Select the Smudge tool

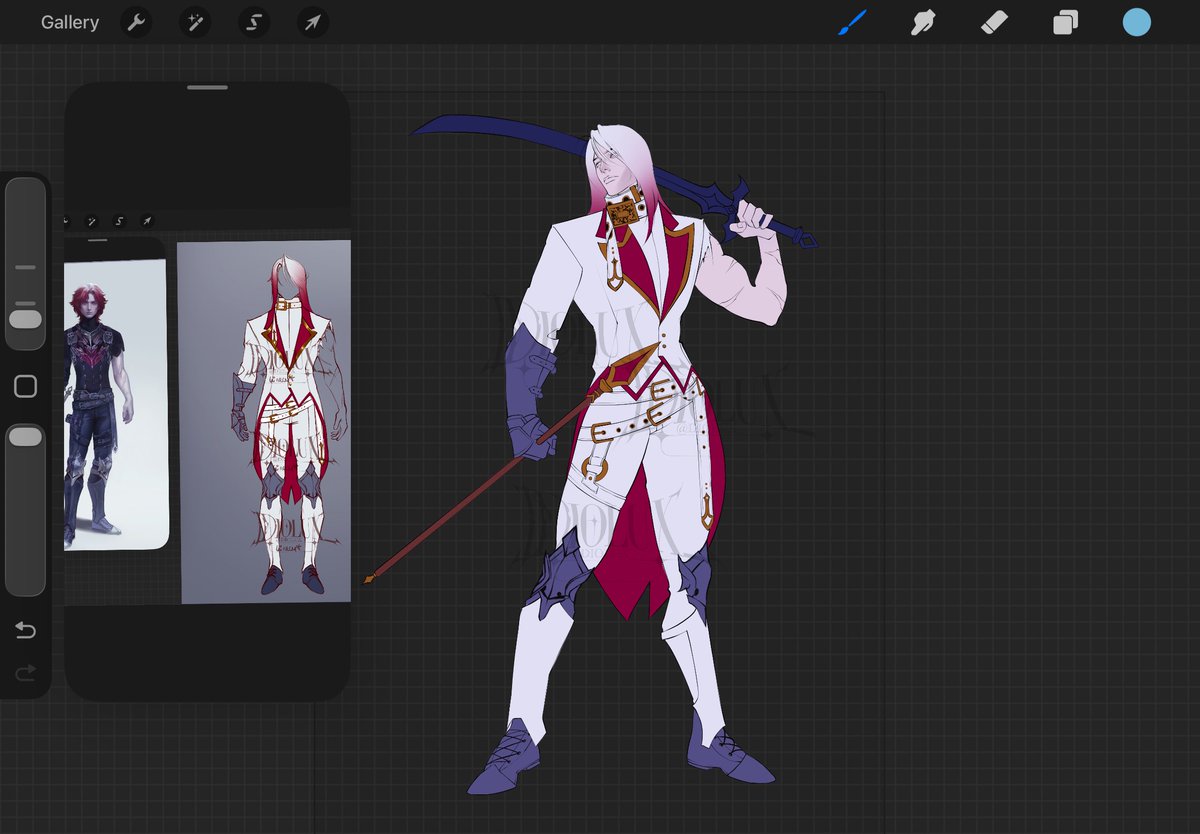click(922, 22)
